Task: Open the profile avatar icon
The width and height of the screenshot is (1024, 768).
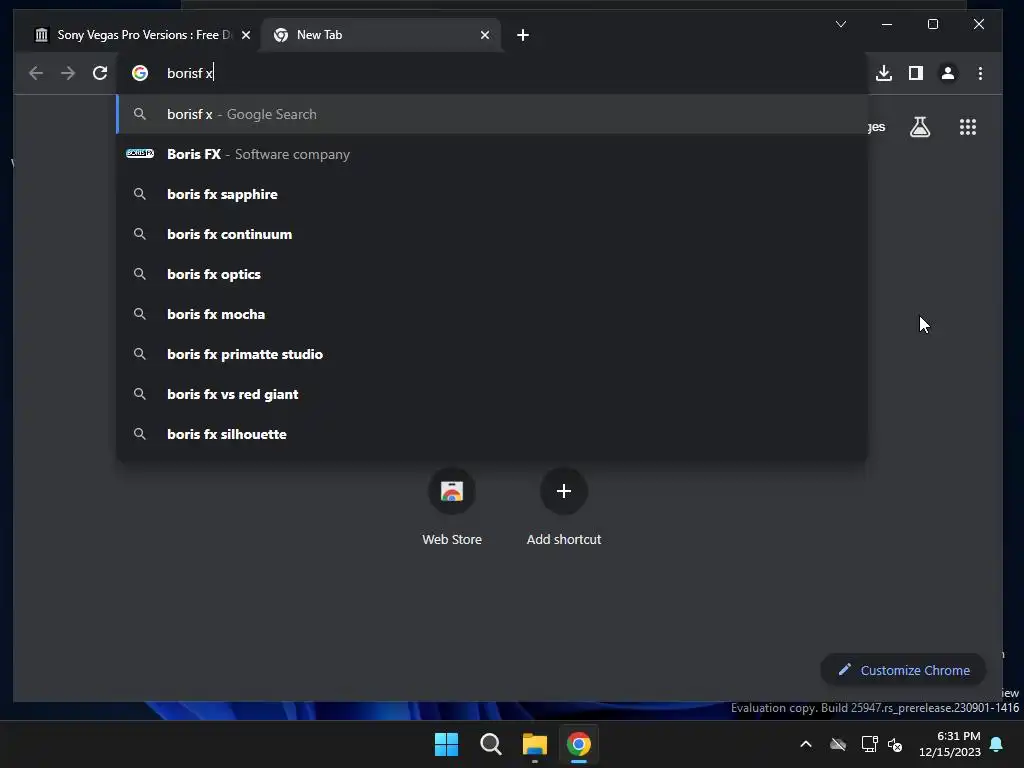Action: point(948,73)
